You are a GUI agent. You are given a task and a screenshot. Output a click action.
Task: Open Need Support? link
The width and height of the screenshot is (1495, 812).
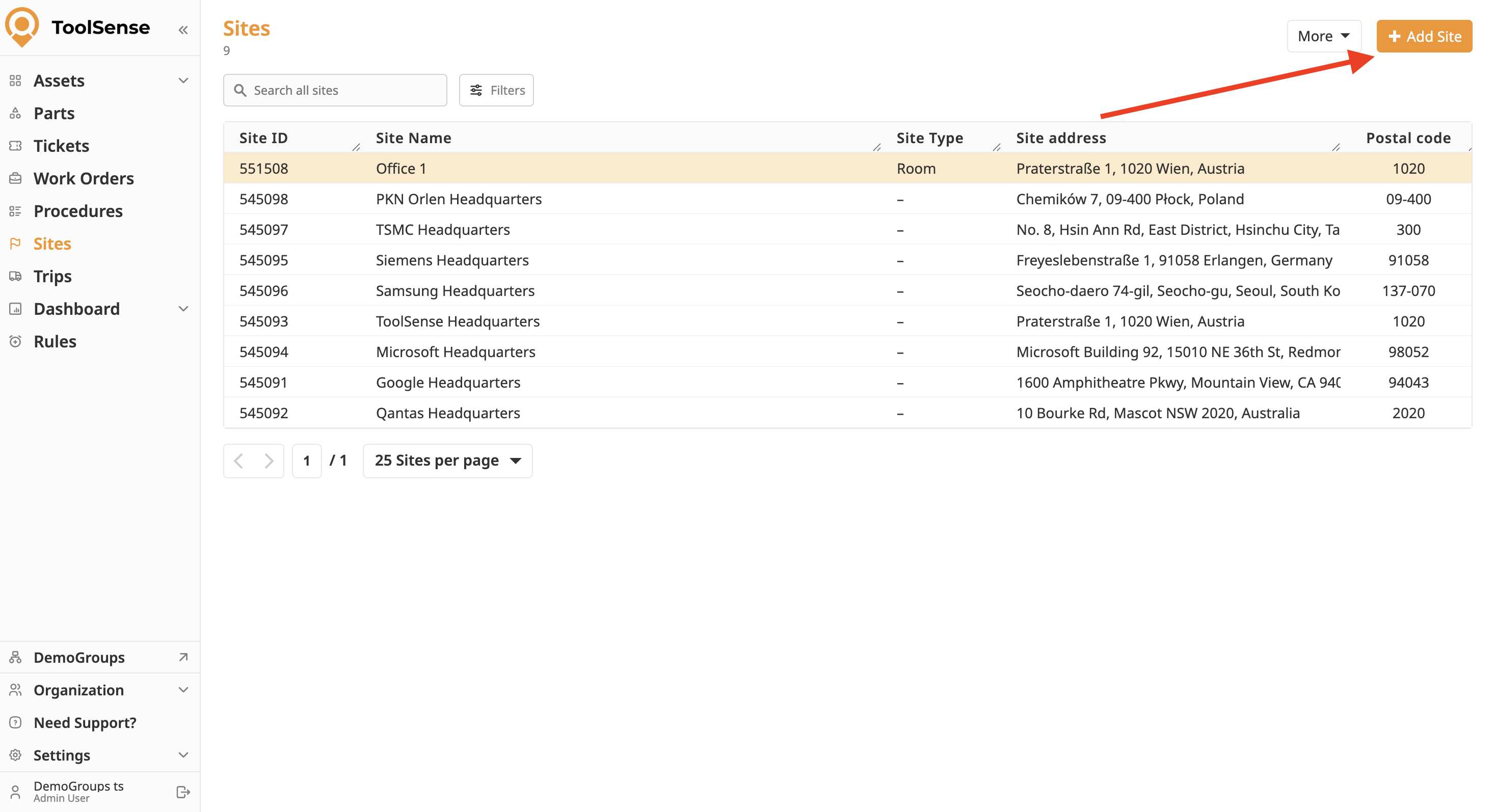(85, 722)
